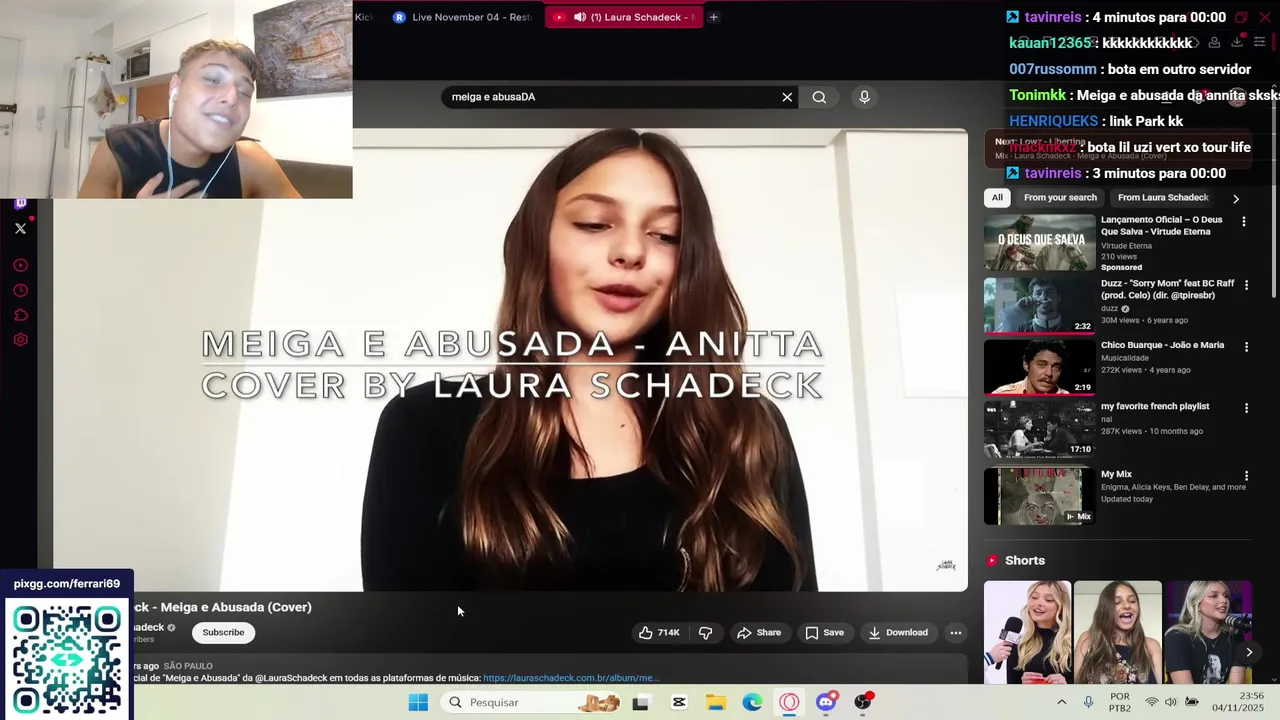Open options menu for My Mix

tap(1246, 476)
